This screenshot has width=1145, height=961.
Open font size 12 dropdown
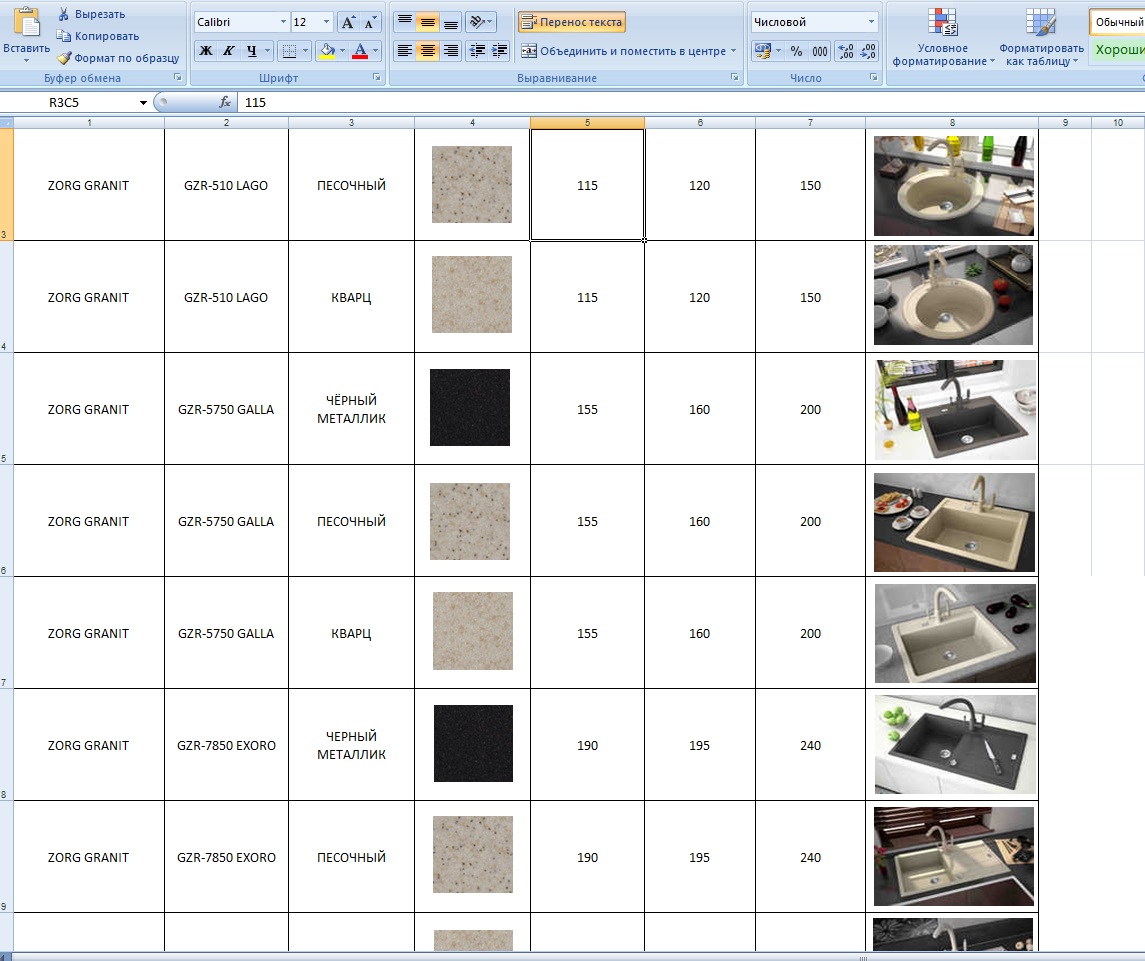[326, 22]
